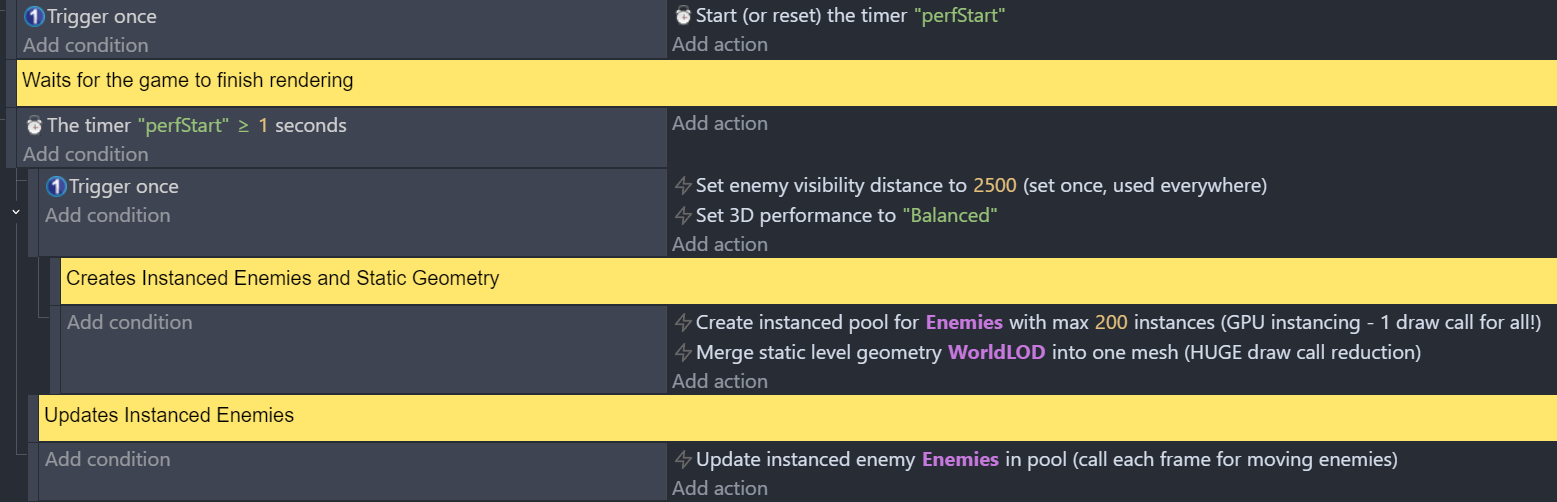The height and width of the screenshot is (502, 1557).
Task: Select the "Updates Instanced Enemies" comment
Action: pos(169,415)
